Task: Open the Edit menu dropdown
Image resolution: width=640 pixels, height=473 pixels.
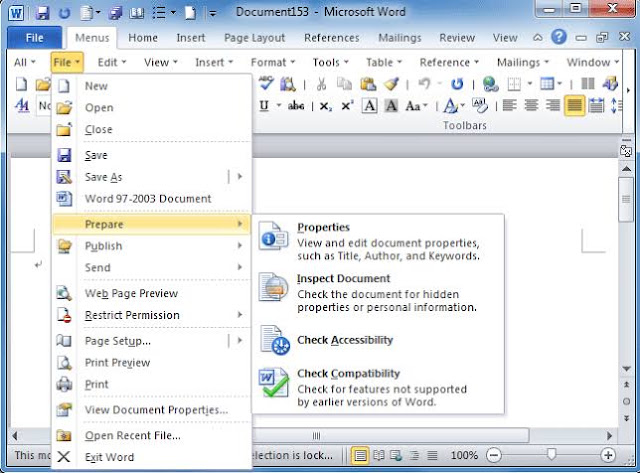Action: click(112, 62)
